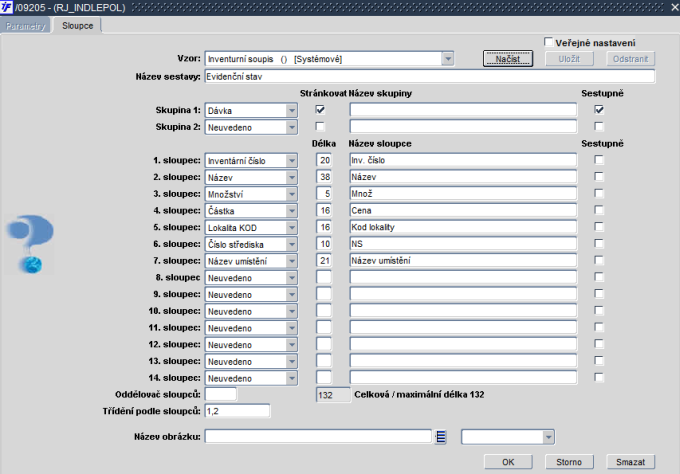
Task: Expand 7. sloupec dropdown Název umístění
Action: pyautogui.click(x=291, y=261)
